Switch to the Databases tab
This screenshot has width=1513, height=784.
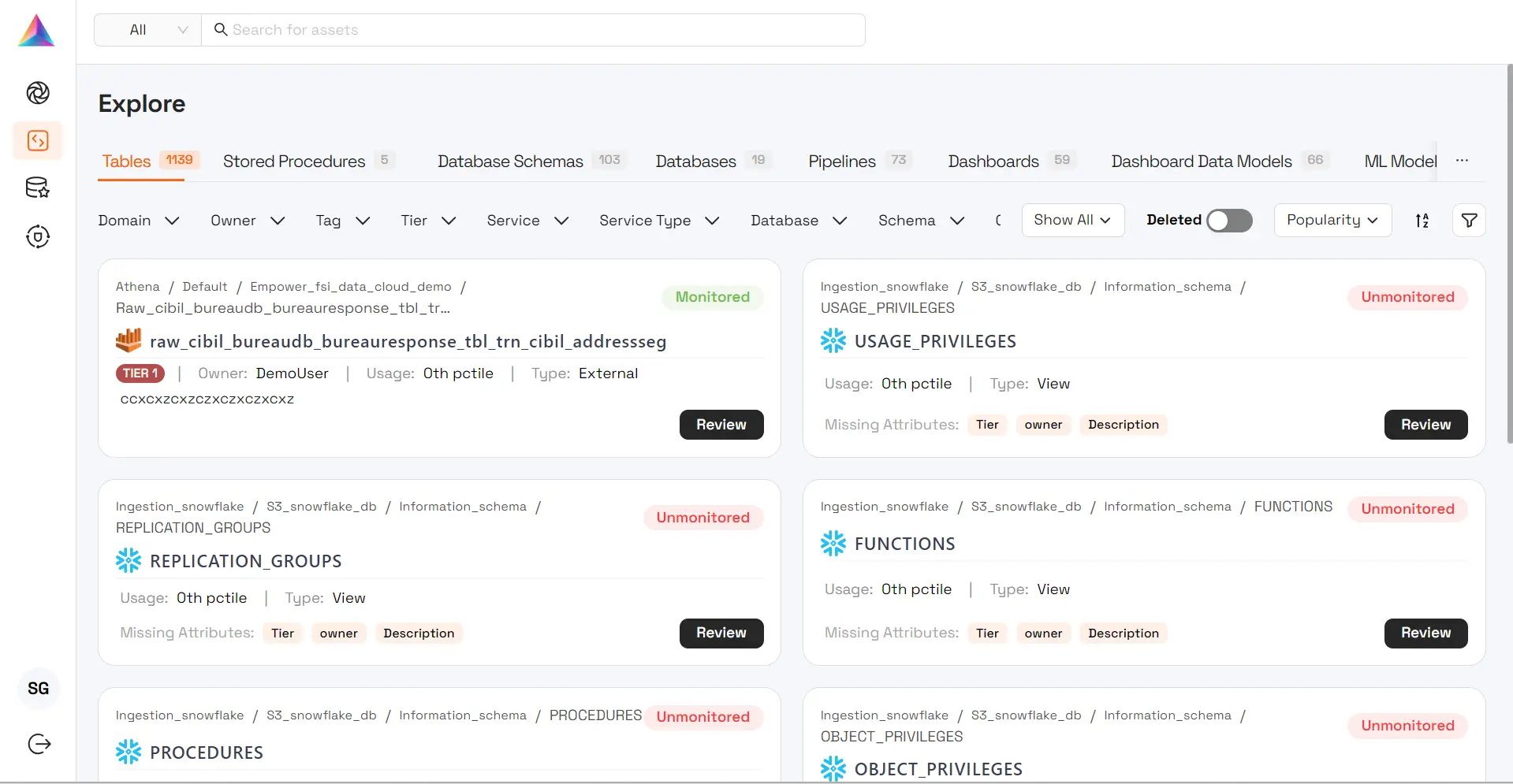coord(714,161)
